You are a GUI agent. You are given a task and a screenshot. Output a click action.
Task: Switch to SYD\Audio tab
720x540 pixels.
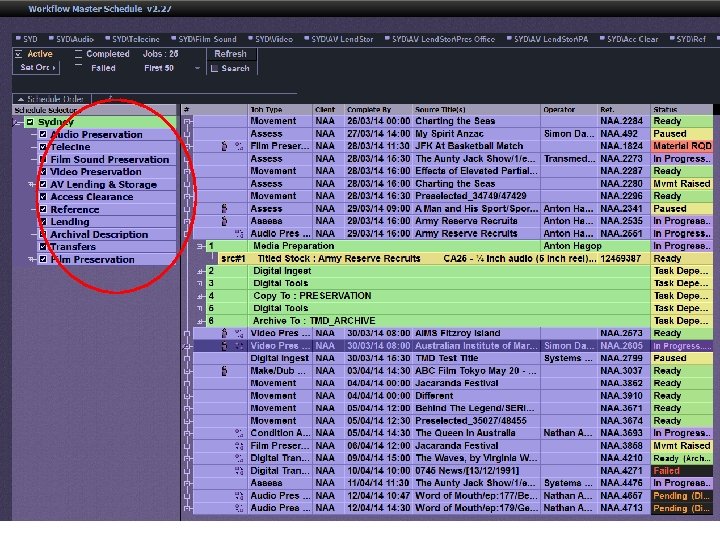[x=71, y=39]
